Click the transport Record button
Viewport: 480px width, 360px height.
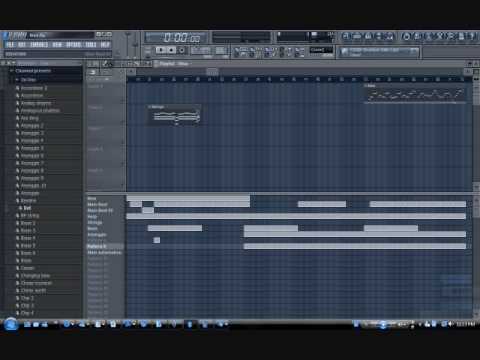pos(182,50)
